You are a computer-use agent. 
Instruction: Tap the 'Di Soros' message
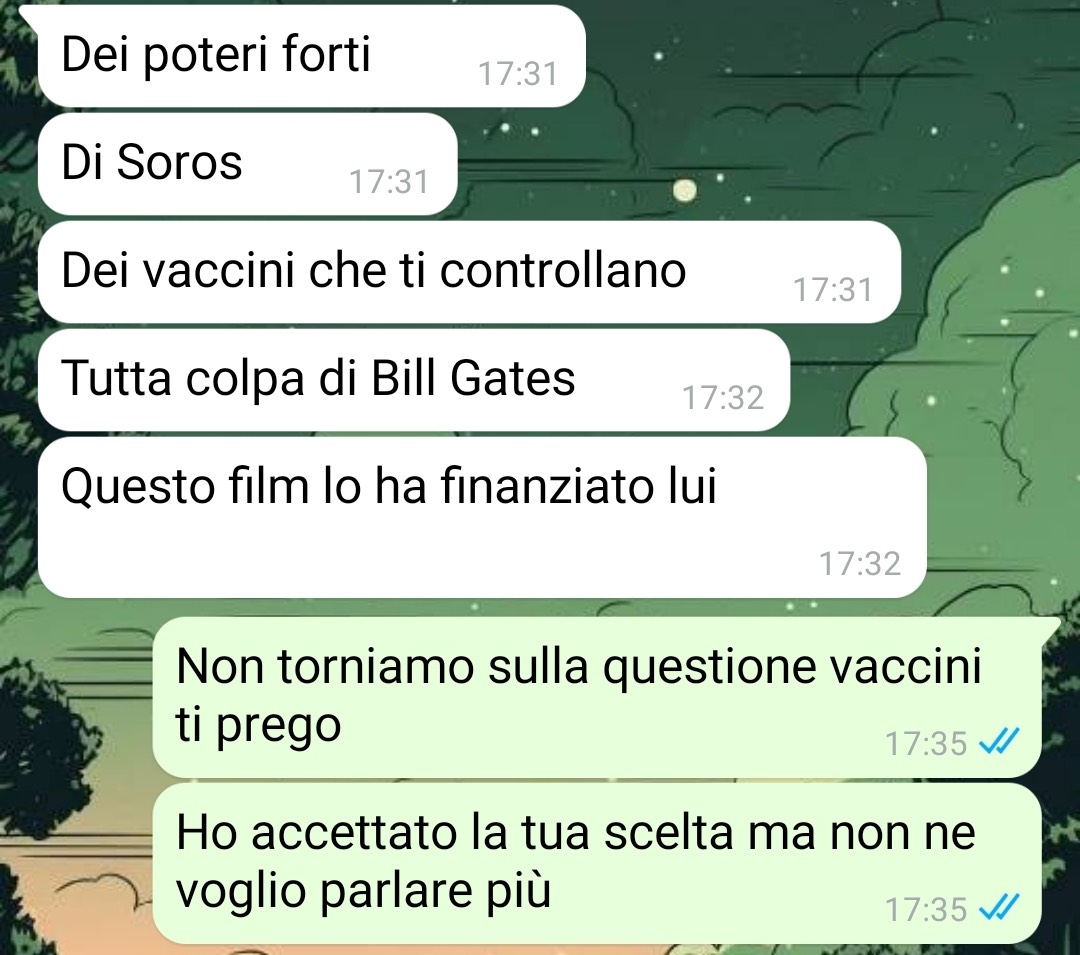(x=247, y=164)
